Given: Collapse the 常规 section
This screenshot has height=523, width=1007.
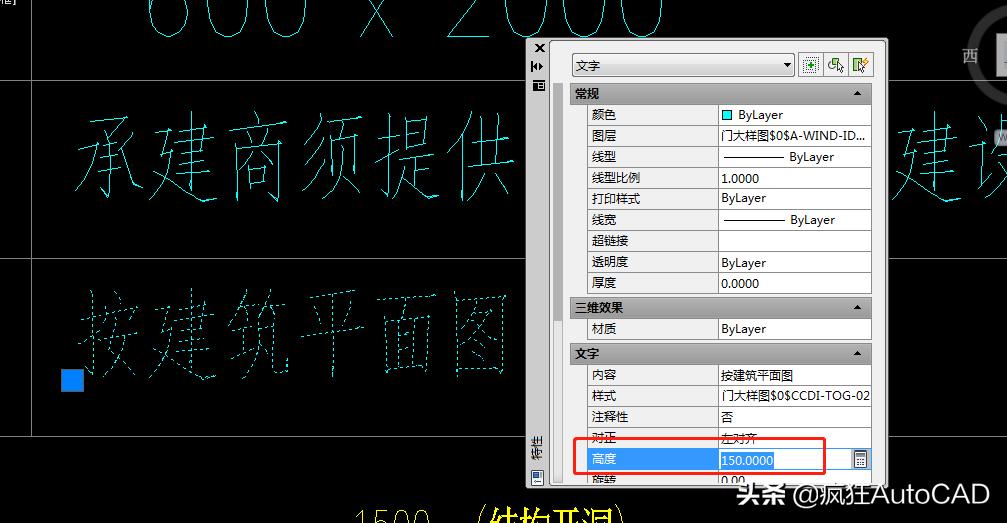Looking at the screenshot, I should pos(857,94).
